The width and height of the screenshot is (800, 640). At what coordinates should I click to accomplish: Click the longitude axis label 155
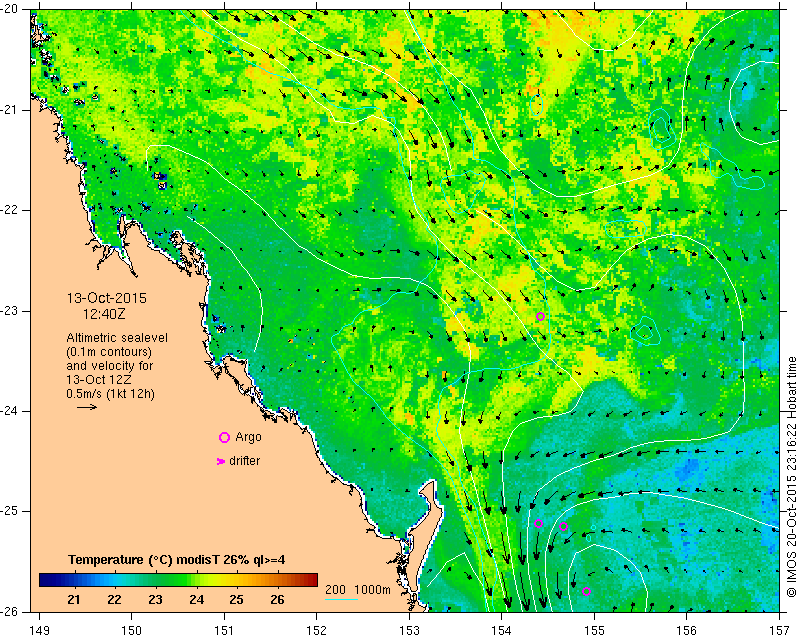pyautogui.click(x=594, y=631)
